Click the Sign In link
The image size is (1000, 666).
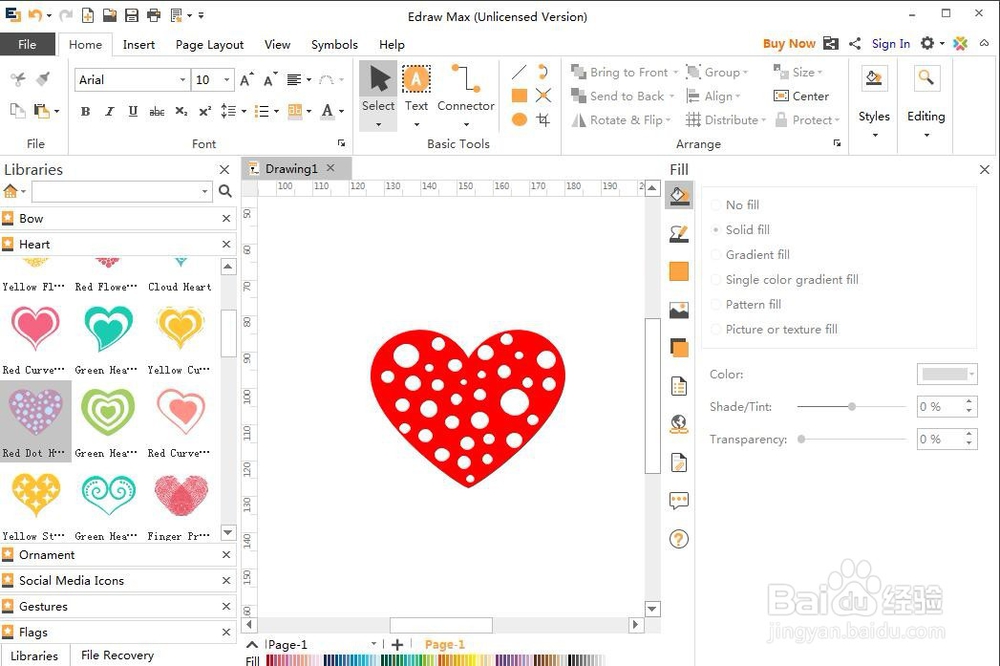coord(890,43)
